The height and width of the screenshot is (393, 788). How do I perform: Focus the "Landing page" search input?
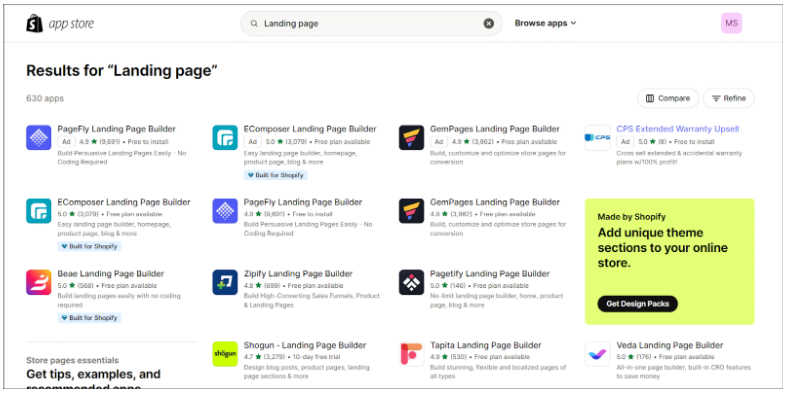pyautogui.click(x=371, y=24)
